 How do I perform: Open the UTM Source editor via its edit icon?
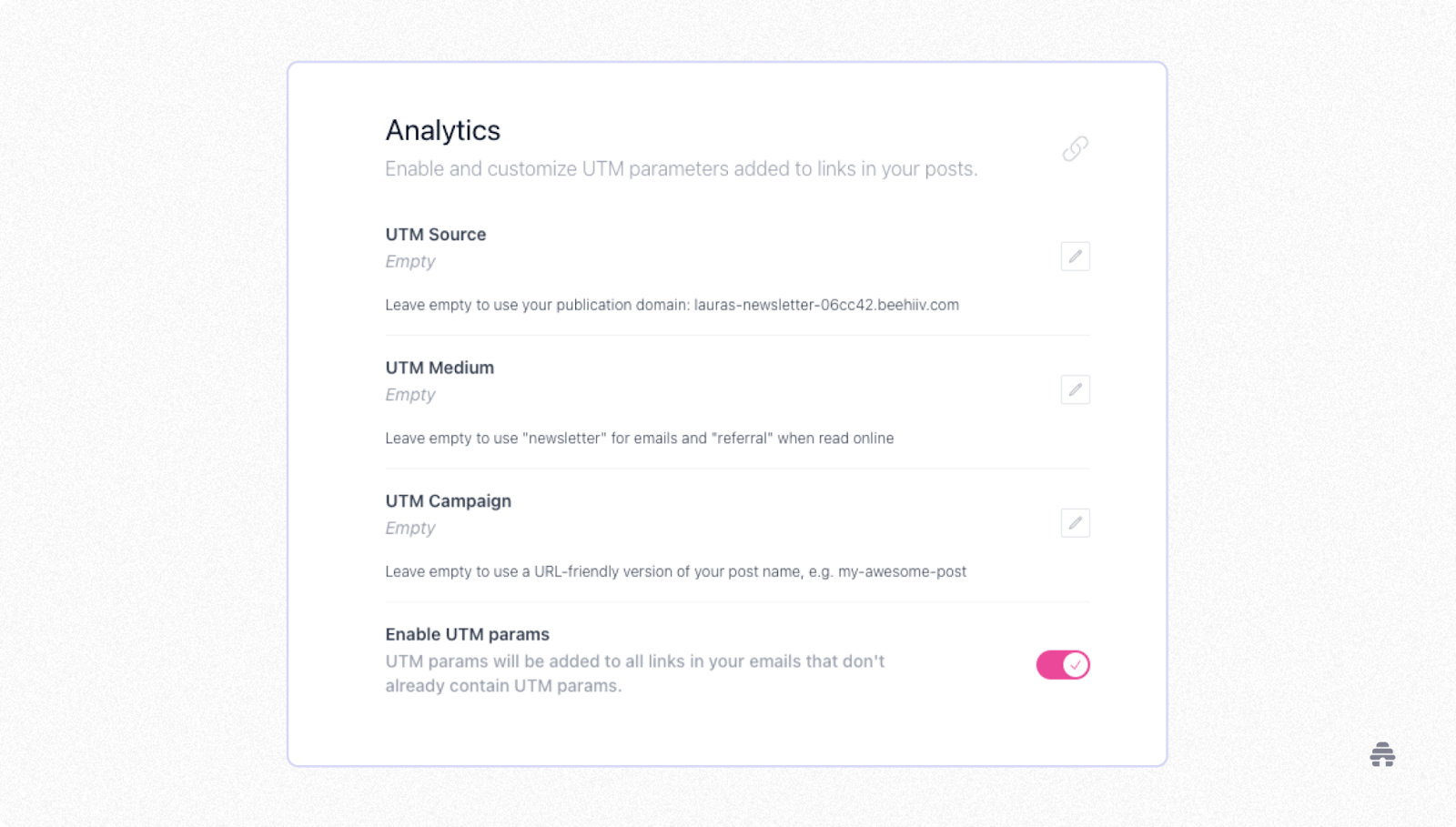coord(1075,256)
